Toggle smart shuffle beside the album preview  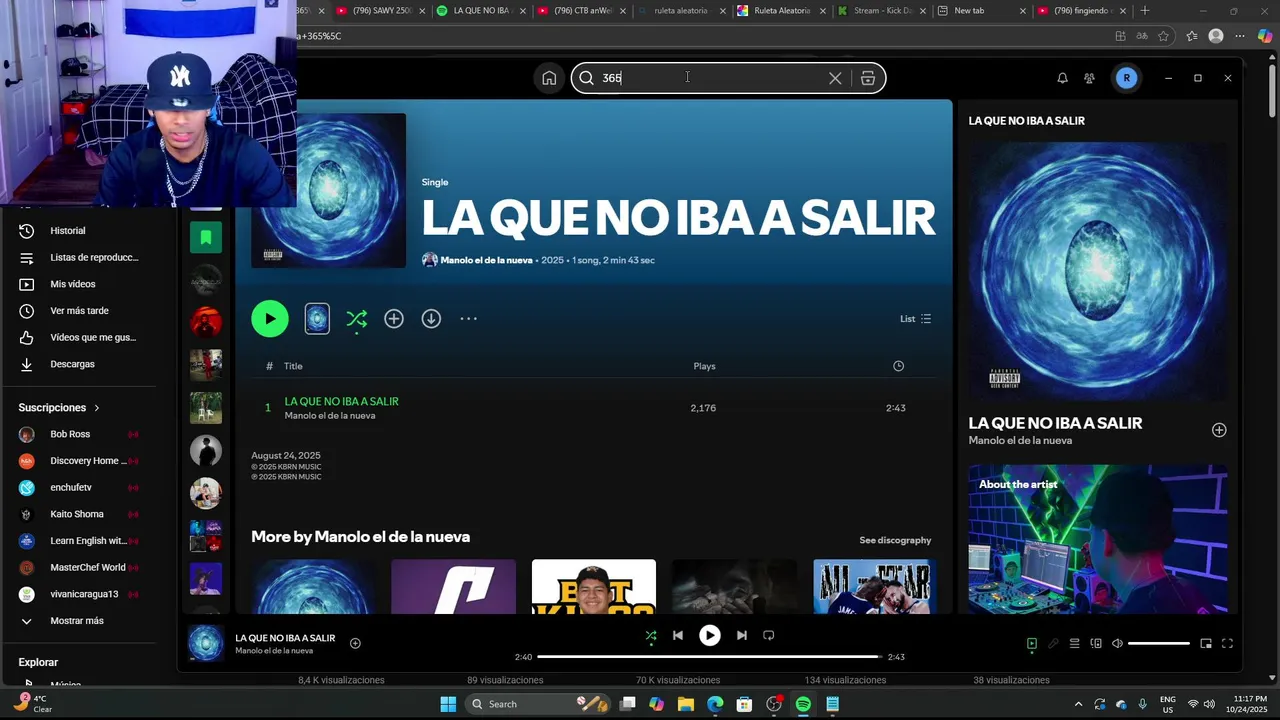356,319
